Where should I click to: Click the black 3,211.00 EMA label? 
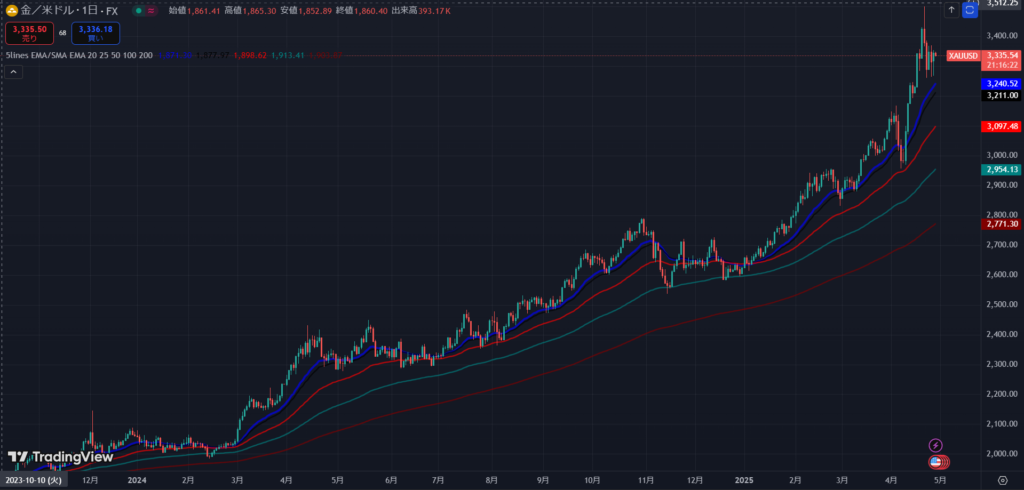click(x=1000, y=95)
